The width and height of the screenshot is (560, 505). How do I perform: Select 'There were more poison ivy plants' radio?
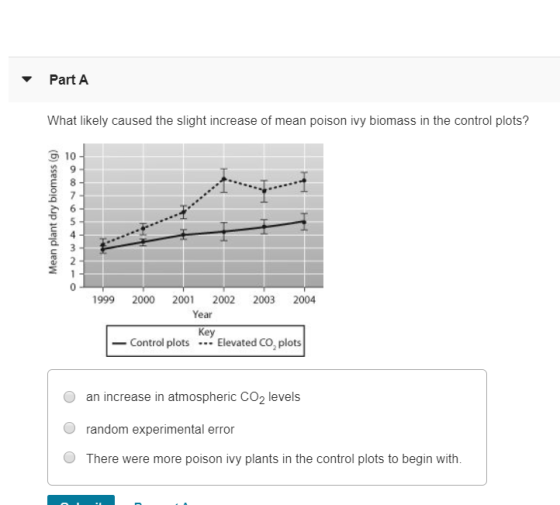69,457
